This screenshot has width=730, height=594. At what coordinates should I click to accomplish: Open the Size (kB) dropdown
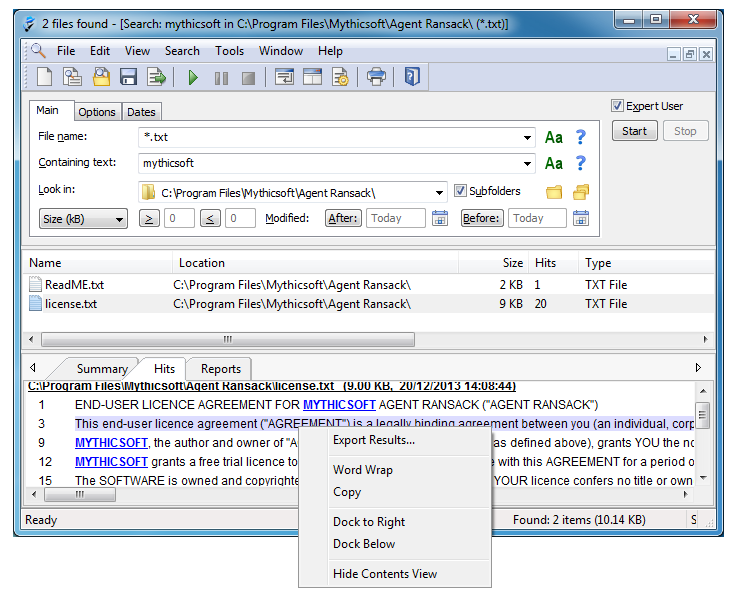pos(83,219)
